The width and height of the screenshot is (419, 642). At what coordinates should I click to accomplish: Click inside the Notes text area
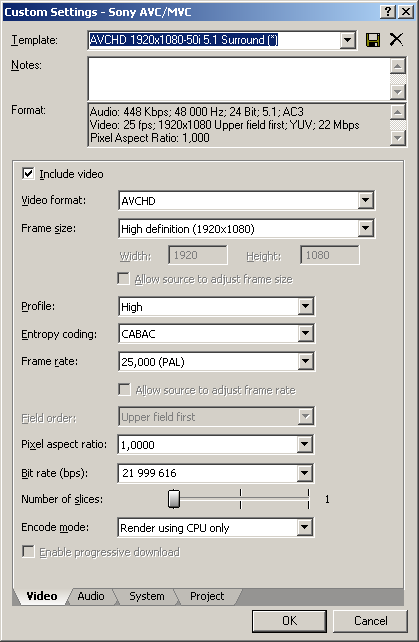[238, 79]
